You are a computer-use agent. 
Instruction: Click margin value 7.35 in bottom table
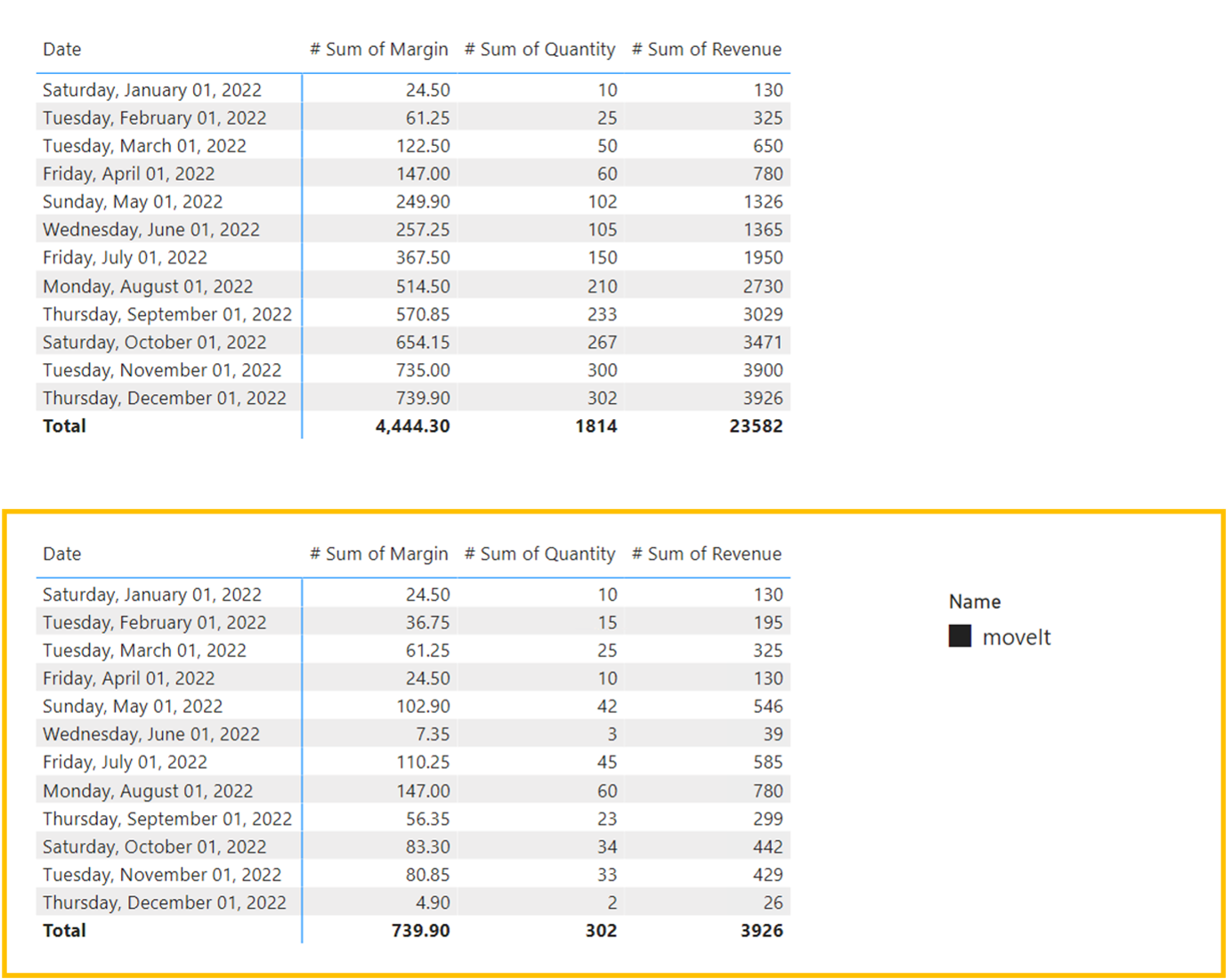[x=433, y=733]
